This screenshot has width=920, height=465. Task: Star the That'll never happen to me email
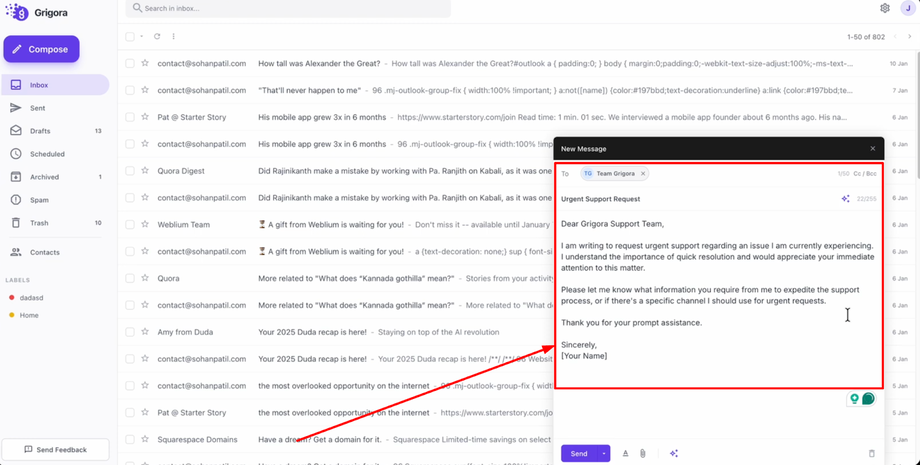pyautogui.click(x=145, y=90)
